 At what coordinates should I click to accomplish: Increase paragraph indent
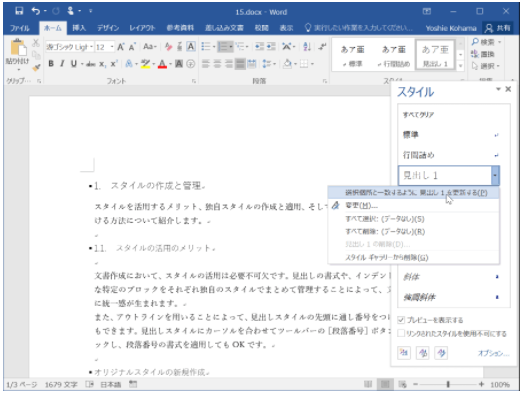click(271, 47)
